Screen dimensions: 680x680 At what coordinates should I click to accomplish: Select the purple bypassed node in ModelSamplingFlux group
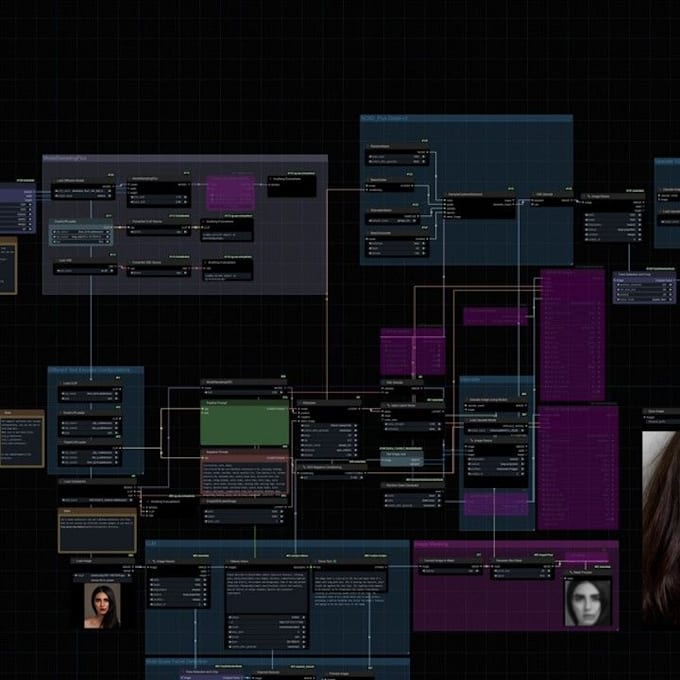pos(232,191)
